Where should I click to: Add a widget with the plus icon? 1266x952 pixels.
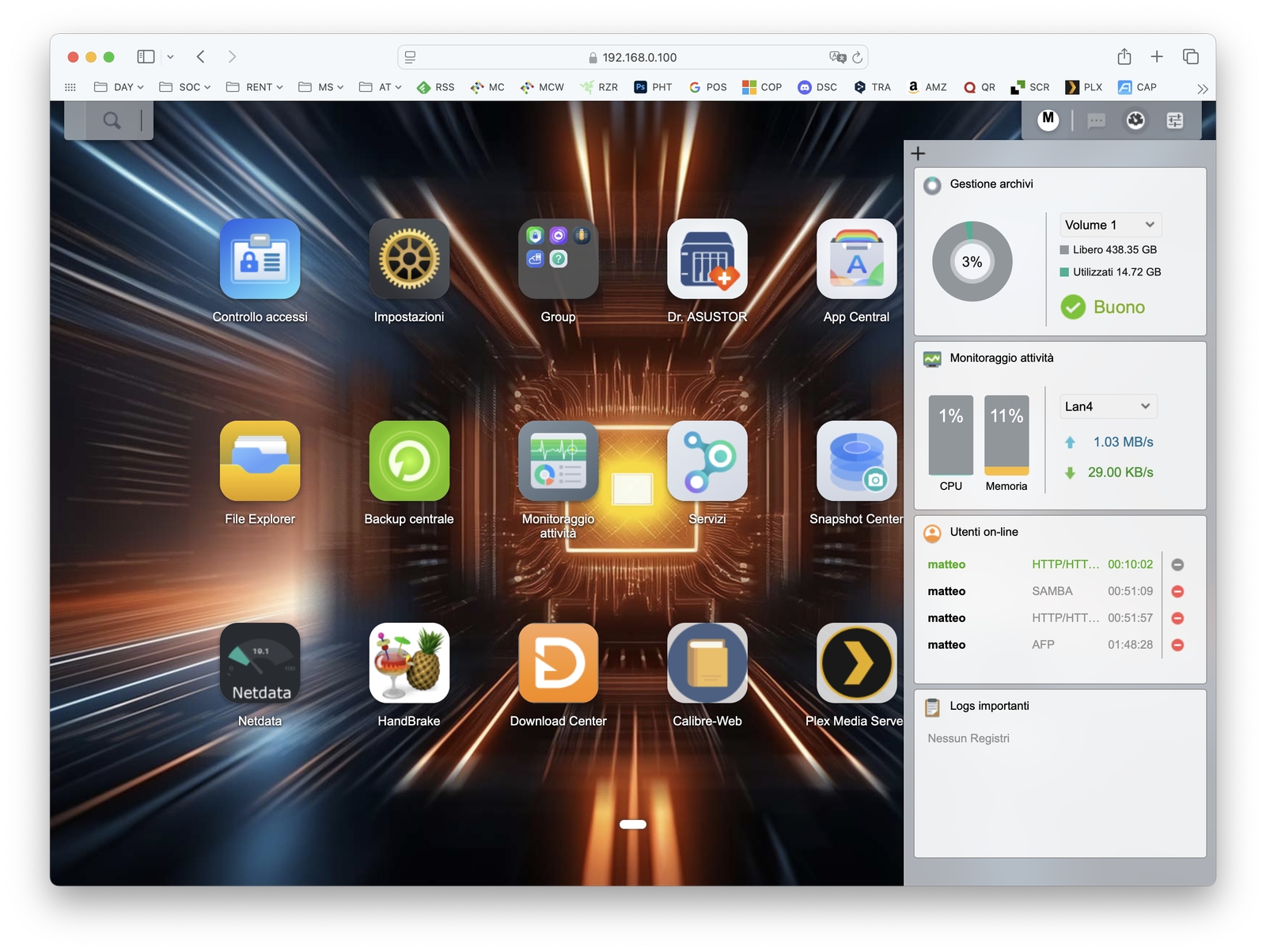918,154
